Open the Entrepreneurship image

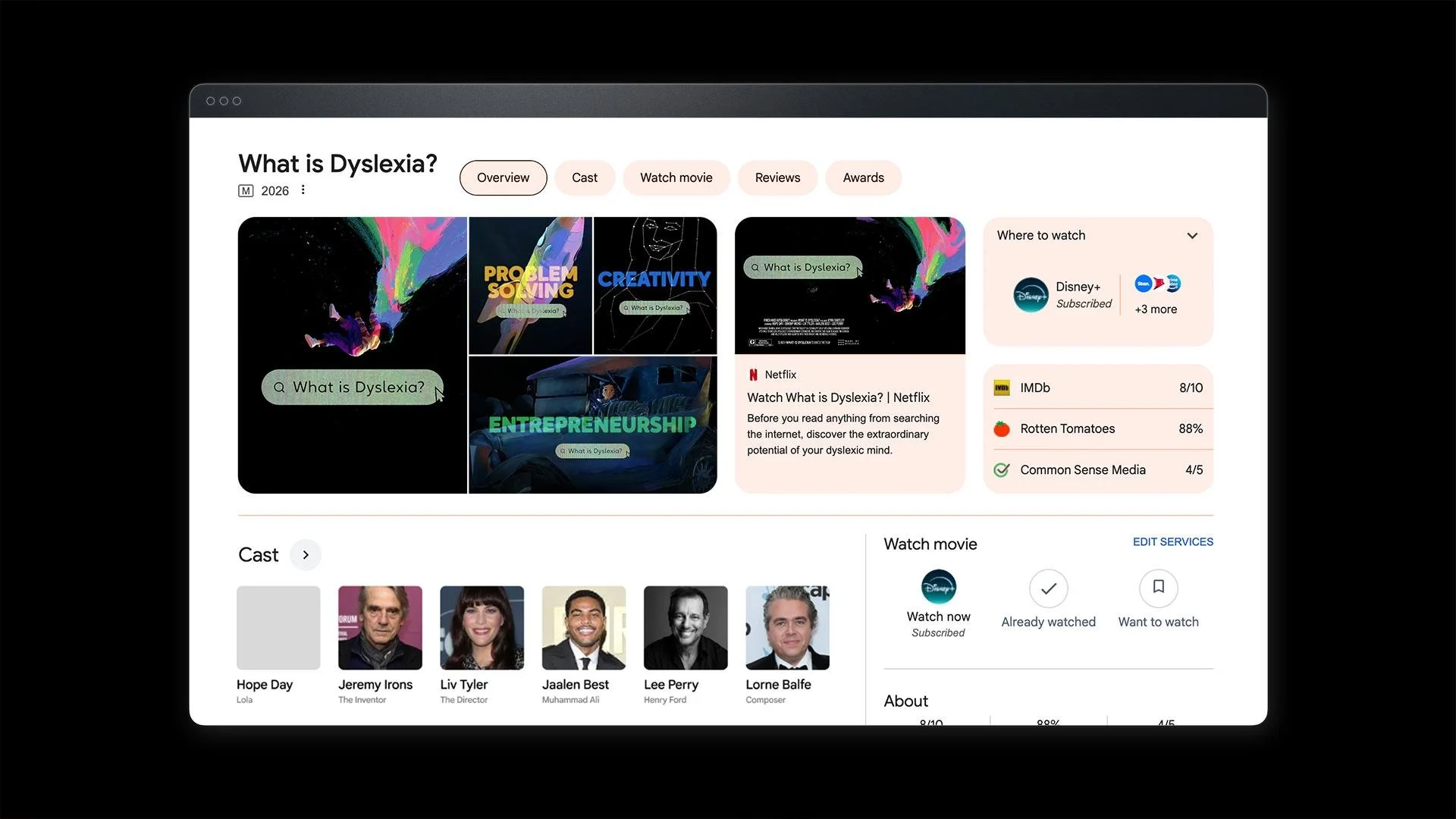(x=593, y=425)
